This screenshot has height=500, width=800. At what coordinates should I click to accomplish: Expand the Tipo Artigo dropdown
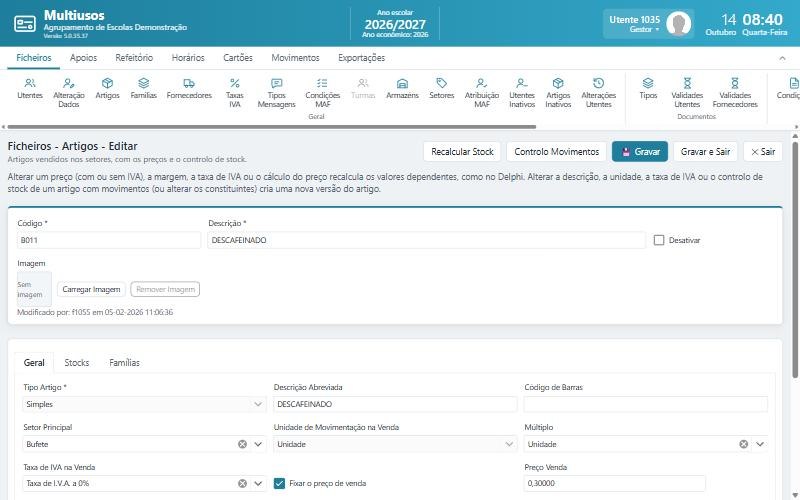tap(258, 404)
